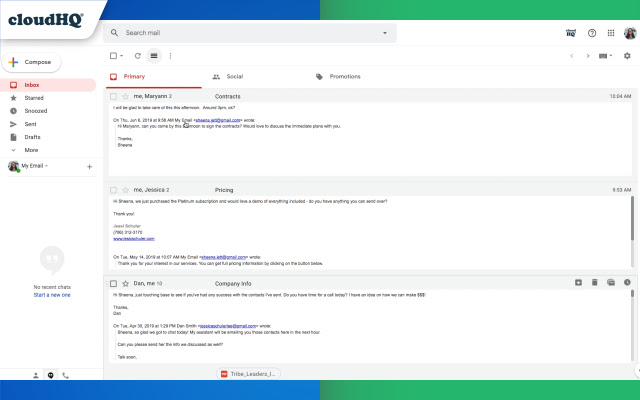This screenshot has height=400, width=640.
Task: Click the Refresh icon in the mail toolbar
Action: tap(137, 56)
